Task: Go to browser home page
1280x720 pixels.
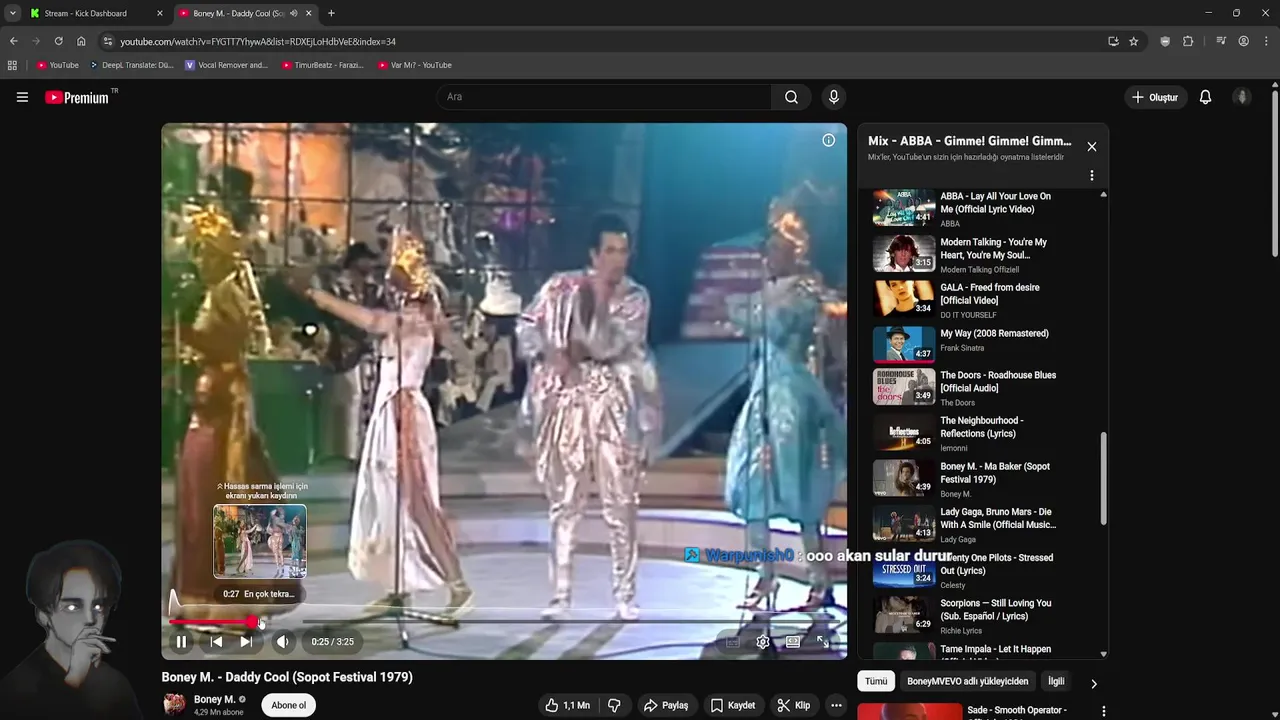Action: pos(81,41)
